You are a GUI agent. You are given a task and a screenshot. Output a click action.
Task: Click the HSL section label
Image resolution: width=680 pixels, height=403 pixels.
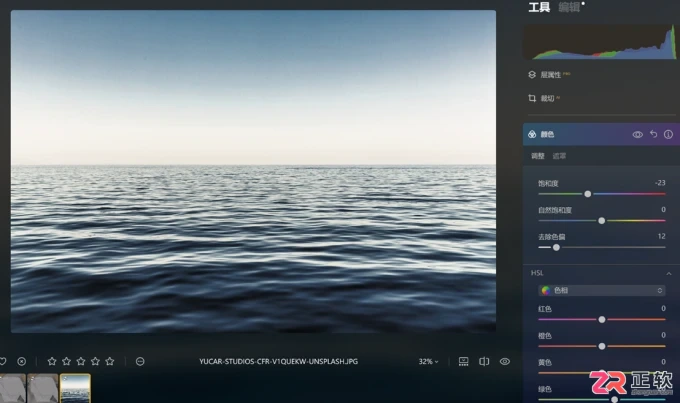click(x=537, y=273)
